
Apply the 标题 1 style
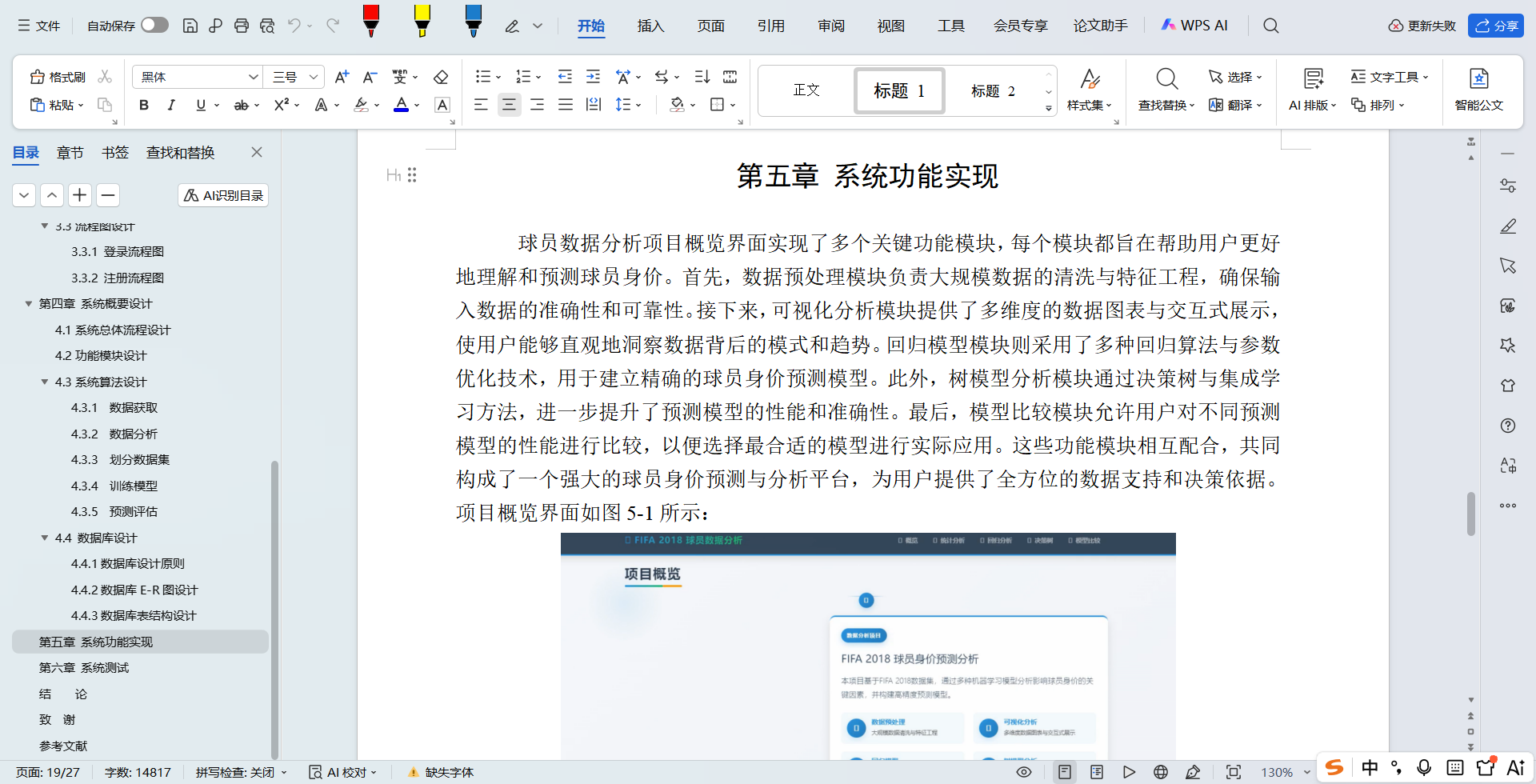pyautogui.click(x=899, y=90)
